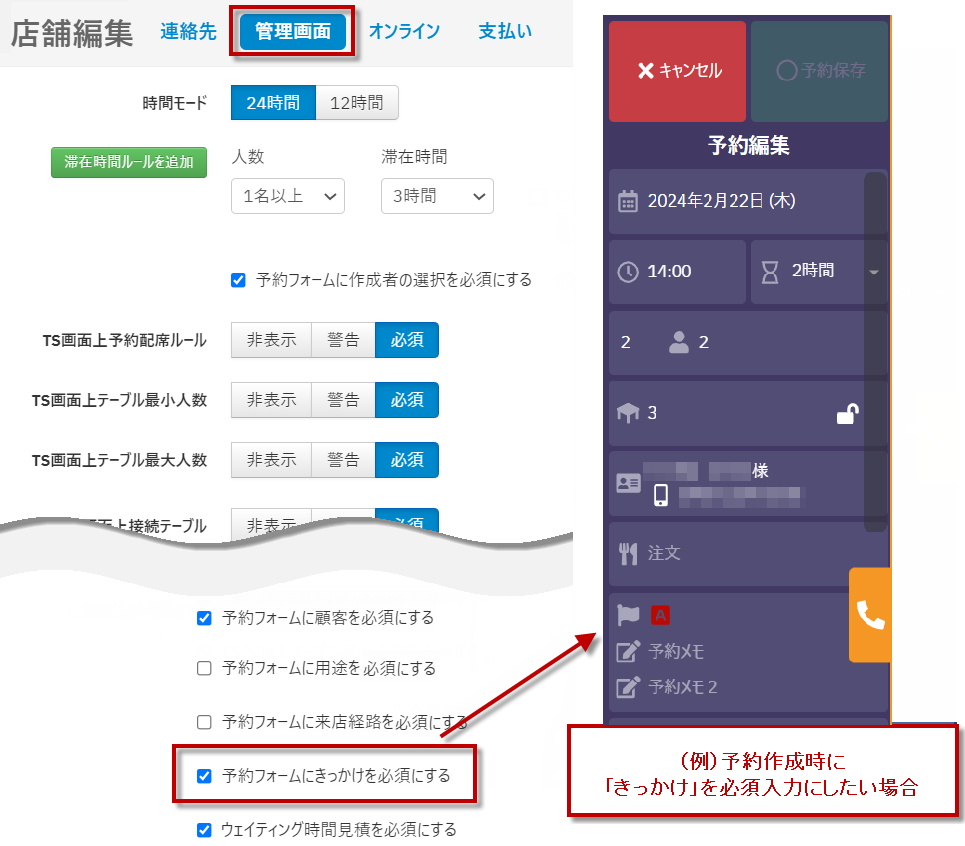Click the green 滞在時間ルールを追加 button
The height and width of the screenshot is (846, 965).
(x=129, y=162)
